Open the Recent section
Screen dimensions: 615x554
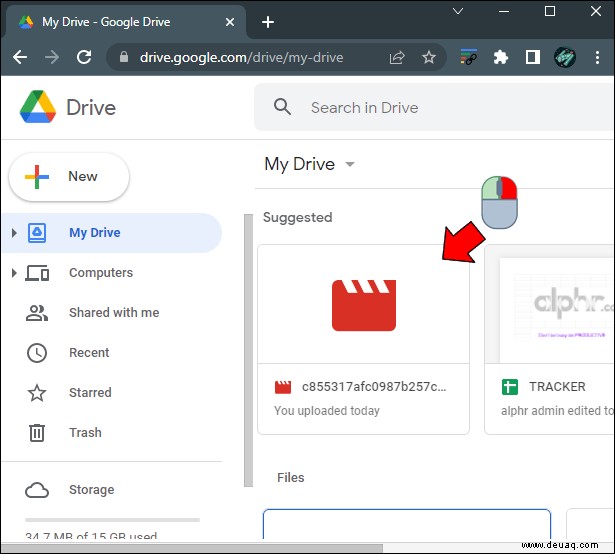[111, 353]
